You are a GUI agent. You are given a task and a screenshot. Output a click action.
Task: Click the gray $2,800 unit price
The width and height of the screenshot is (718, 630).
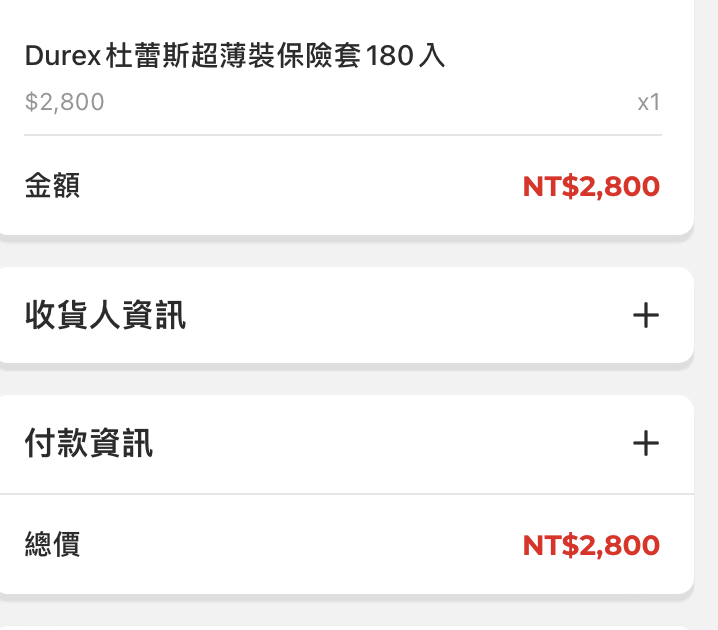pos(65,102)
